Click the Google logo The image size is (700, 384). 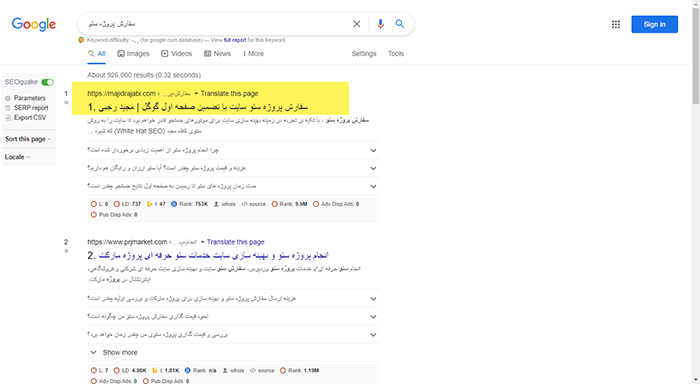pyautogui.click(x=33, y=24)
